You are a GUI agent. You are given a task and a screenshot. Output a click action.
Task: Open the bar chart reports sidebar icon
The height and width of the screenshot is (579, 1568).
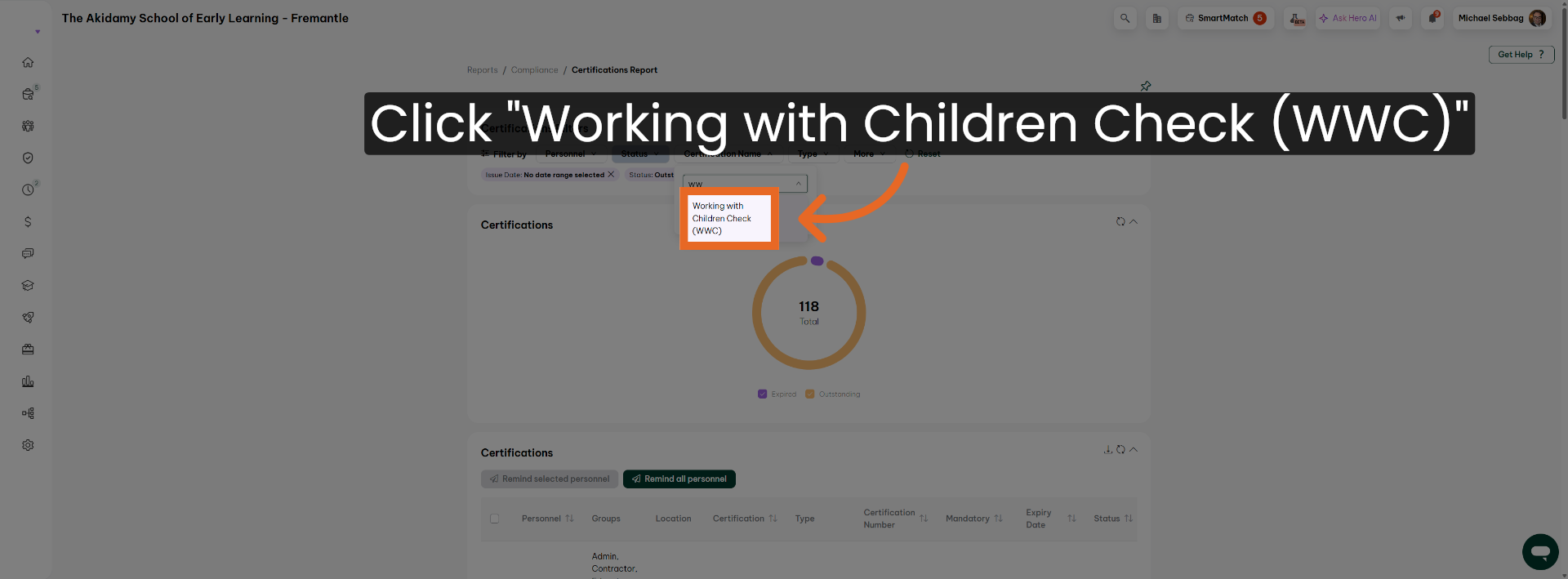(x=28, y=381)
